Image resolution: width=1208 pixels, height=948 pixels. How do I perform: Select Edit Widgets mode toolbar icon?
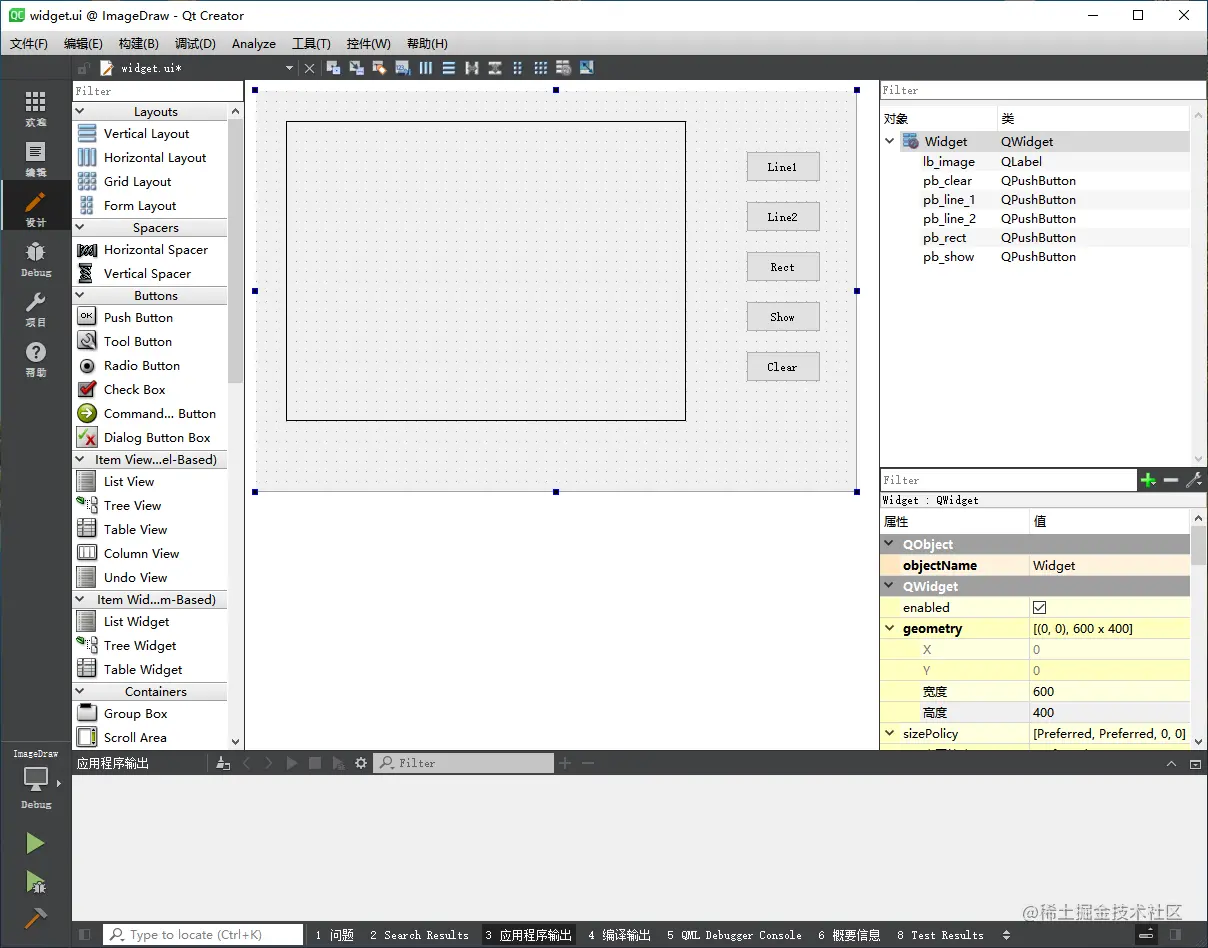point(333,68)
